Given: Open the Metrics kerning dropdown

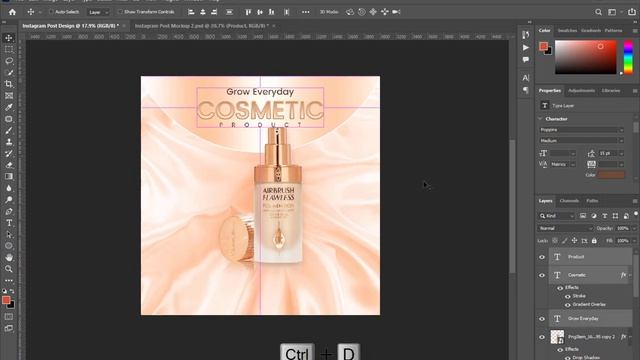Looking at the screenshot, I should (563, 164).
